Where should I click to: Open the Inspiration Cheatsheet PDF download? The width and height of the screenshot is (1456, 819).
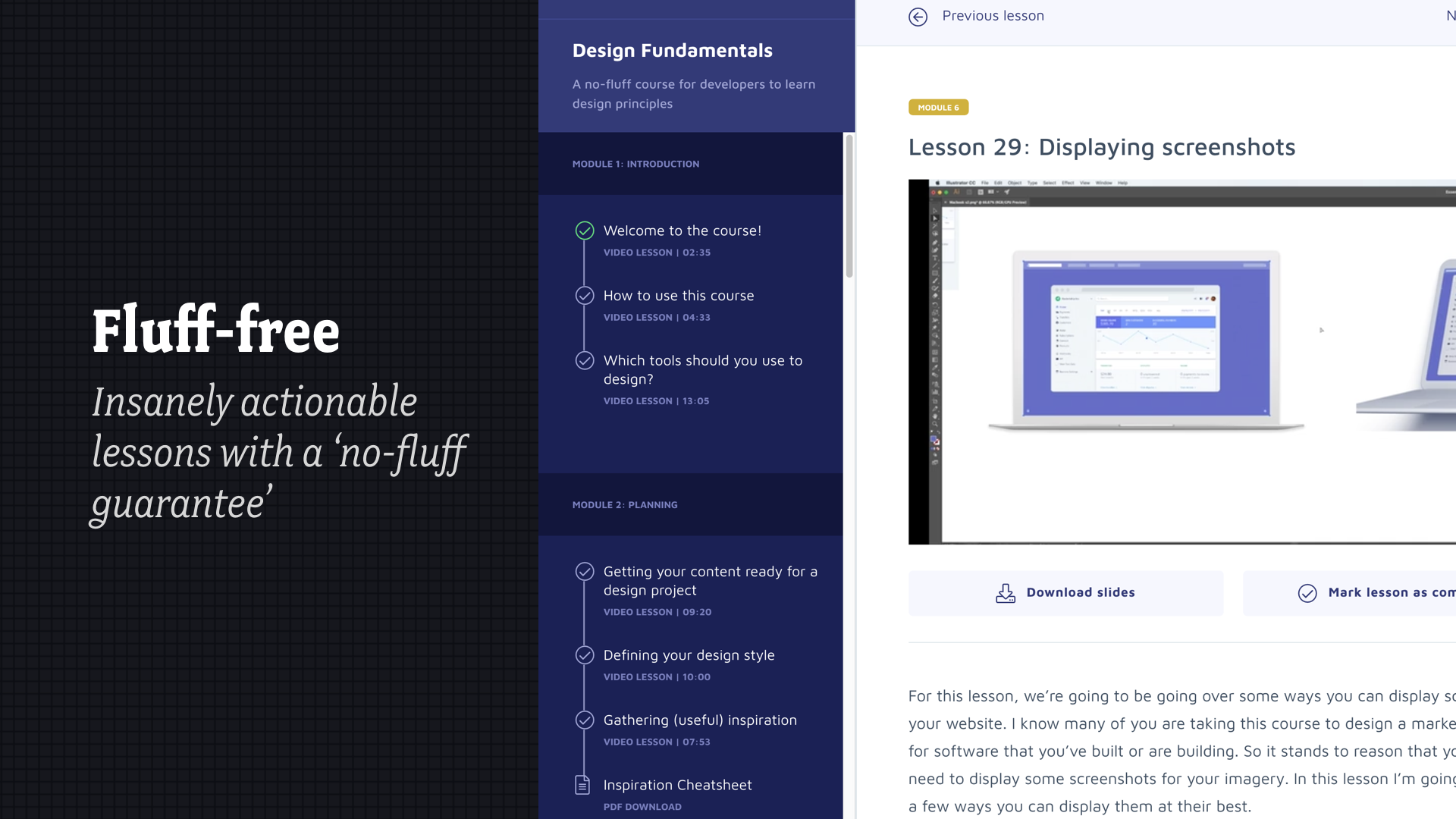(677, 785)
